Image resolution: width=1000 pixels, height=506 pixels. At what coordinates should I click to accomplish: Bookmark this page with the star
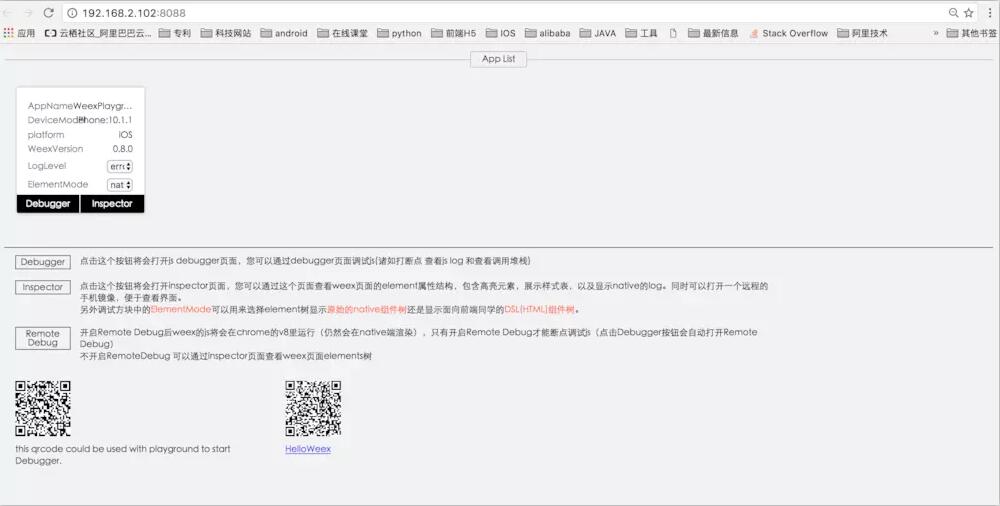pos(969,13)
